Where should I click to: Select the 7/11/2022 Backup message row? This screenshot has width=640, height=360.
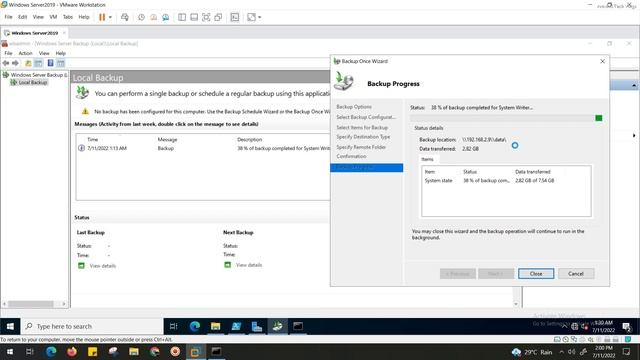click(x=203, y=148)
